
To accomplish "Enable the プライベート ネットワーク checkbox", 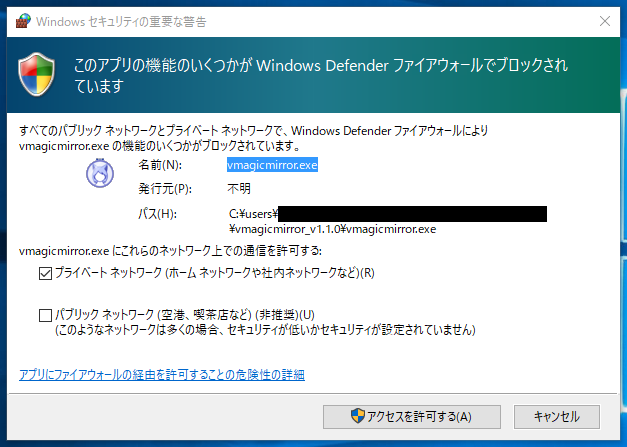I will (x=45, y=273).
